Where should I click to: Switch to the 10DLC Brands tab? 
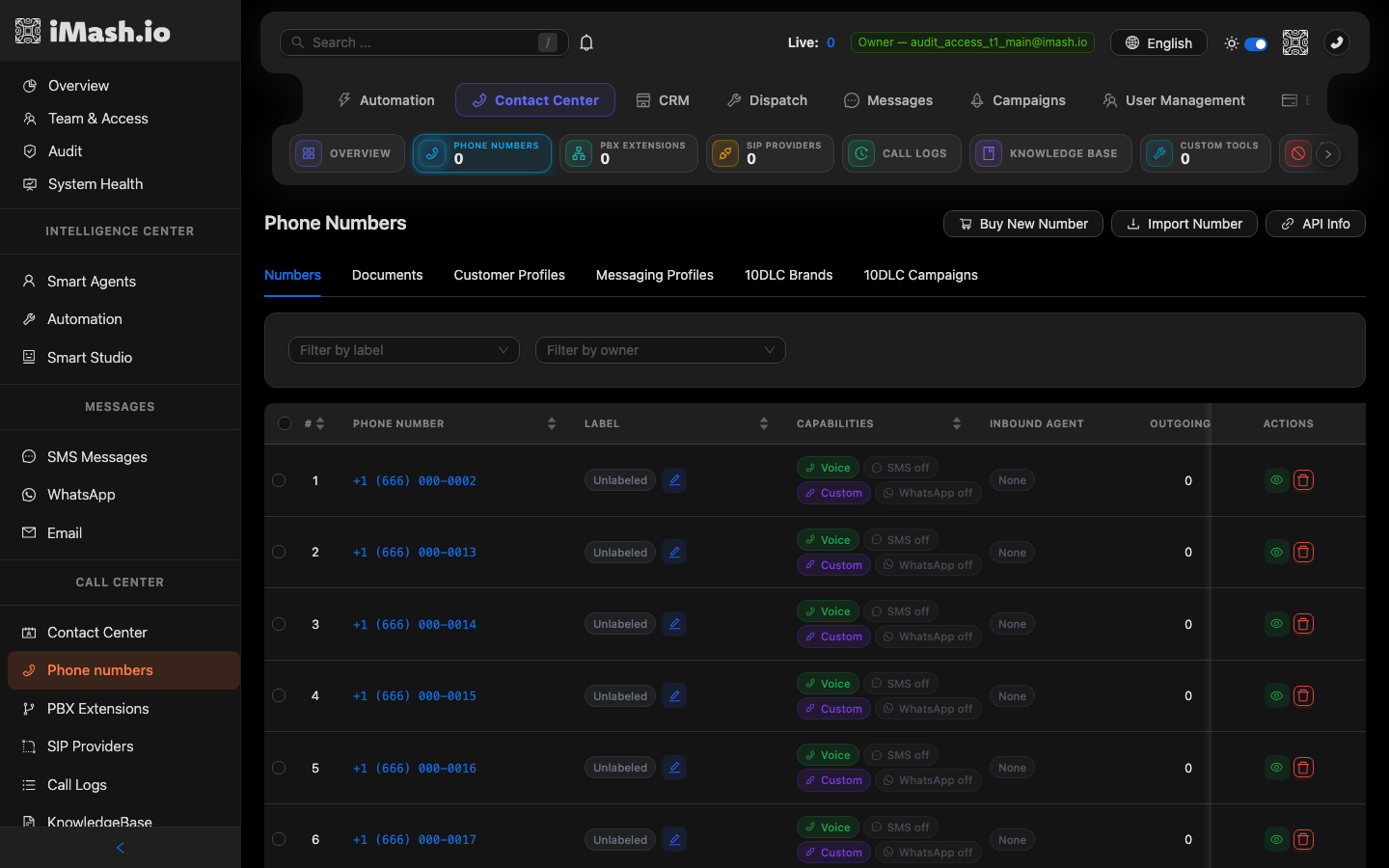(x=788, y=275)
